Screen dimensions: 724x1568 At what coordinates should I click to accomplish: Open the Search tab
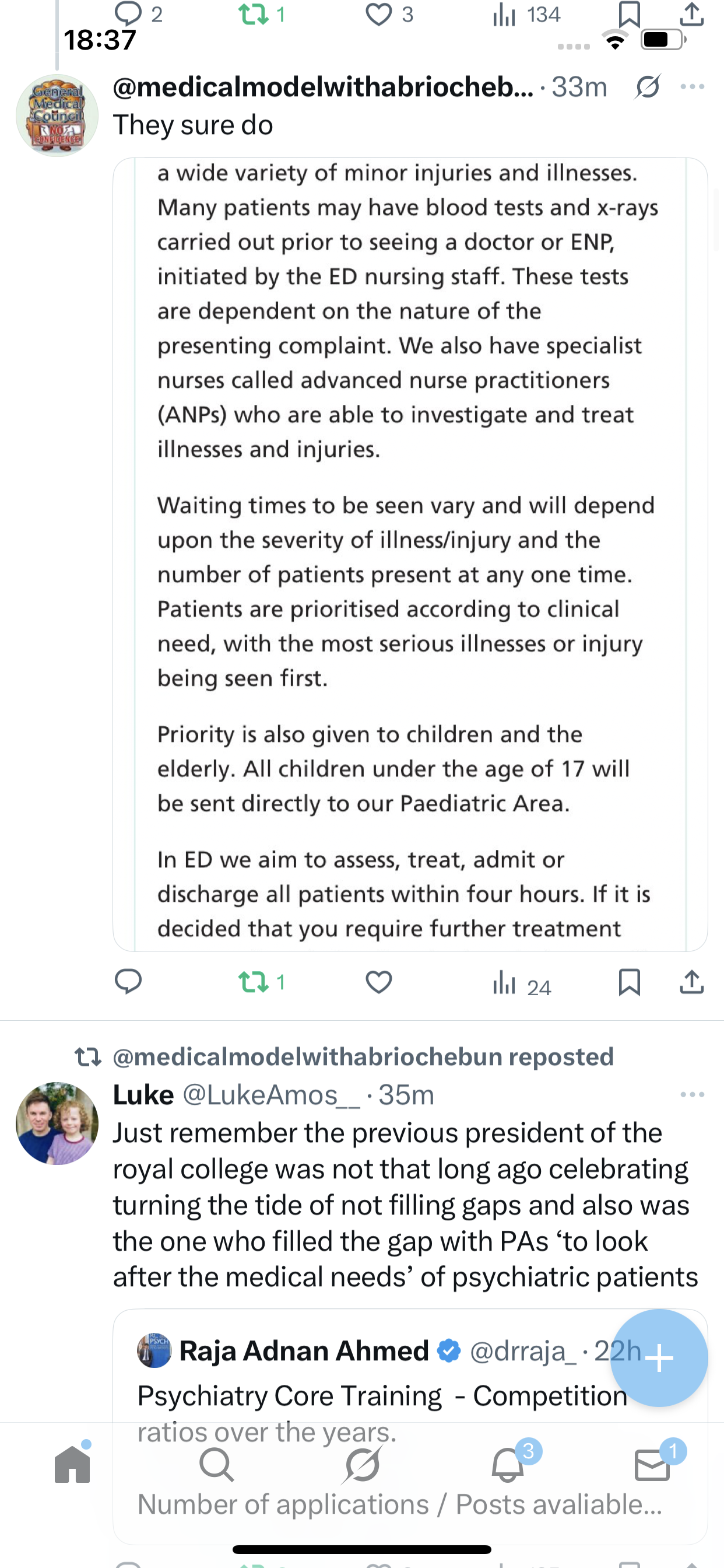click(216, 1464)
